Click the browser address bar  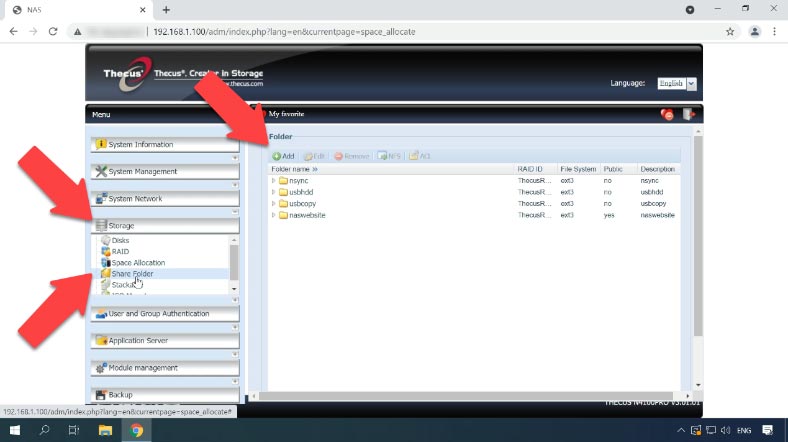pyautogui.click(x=402, y=32)
